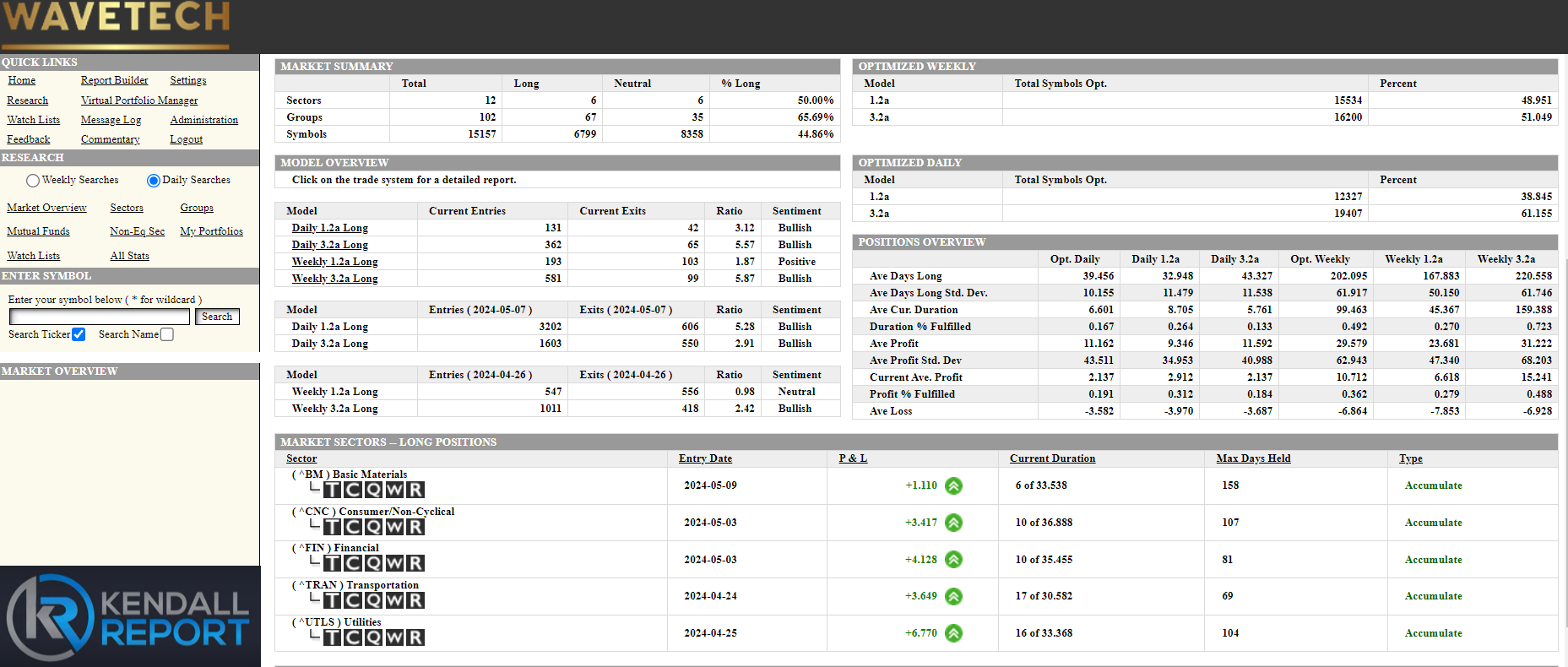This screenshot has width=1568, height=667.
Task: Click the W icon under Basic Materials
Action: (394, 490)
